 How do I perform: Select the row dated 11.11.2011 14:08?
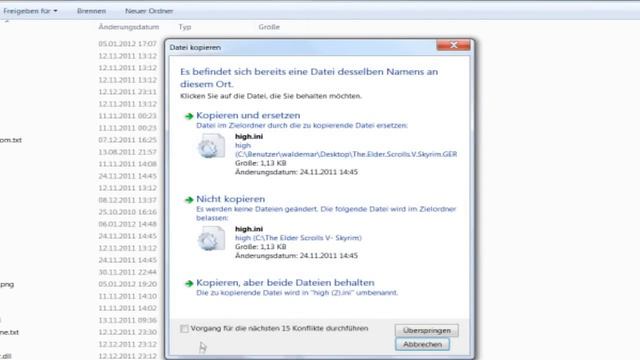127,164
